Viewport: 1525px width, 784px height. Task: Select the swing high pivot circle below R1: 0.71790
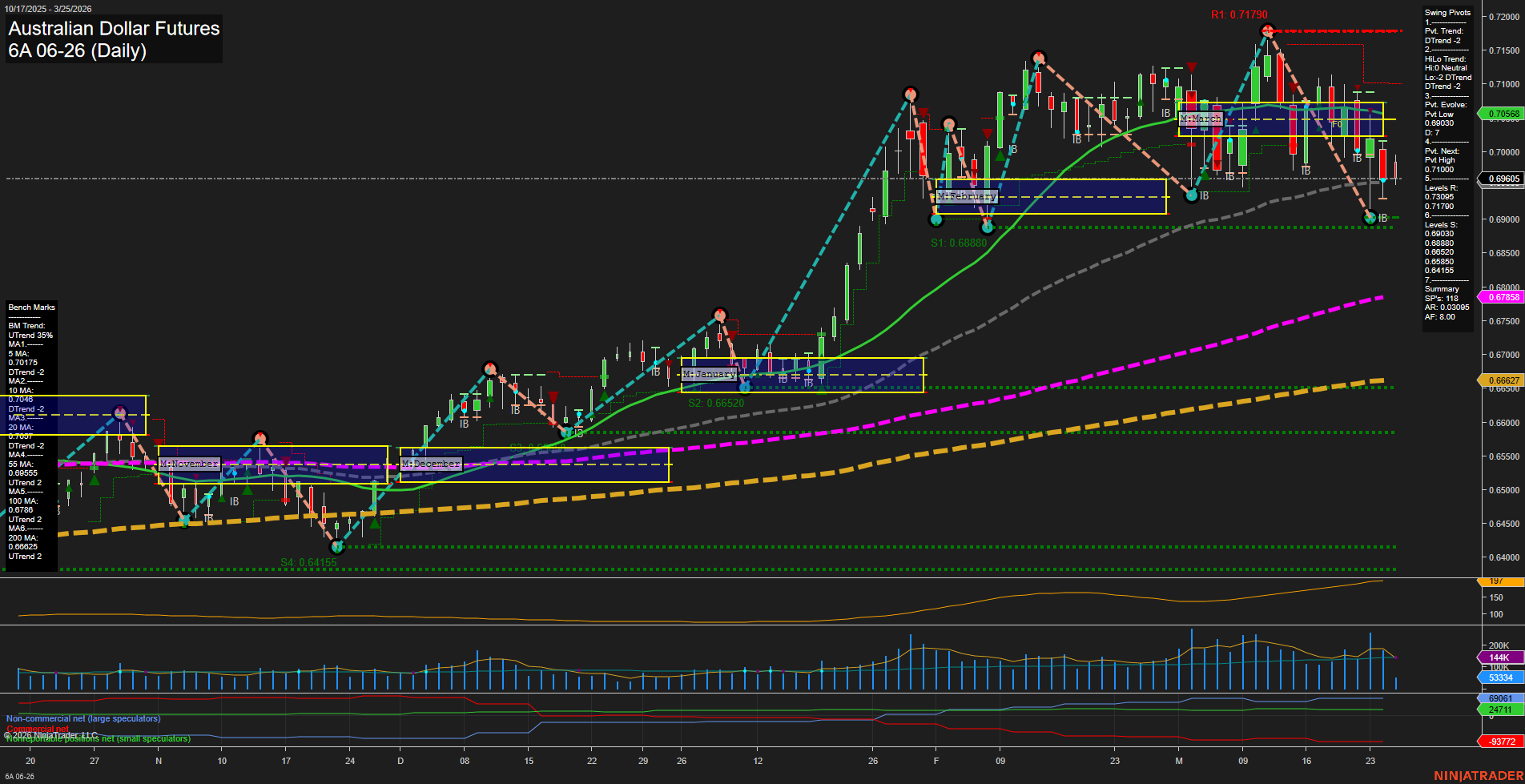point(1266,31)
